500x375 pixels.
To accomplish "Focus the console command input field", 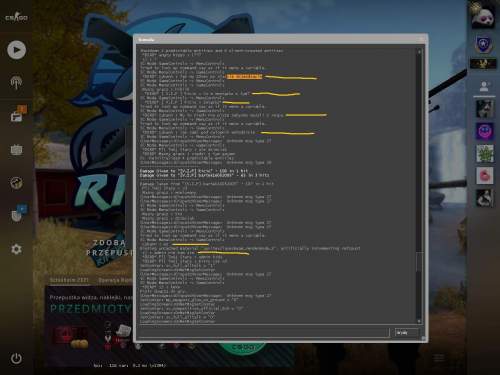I will (264, 332).
